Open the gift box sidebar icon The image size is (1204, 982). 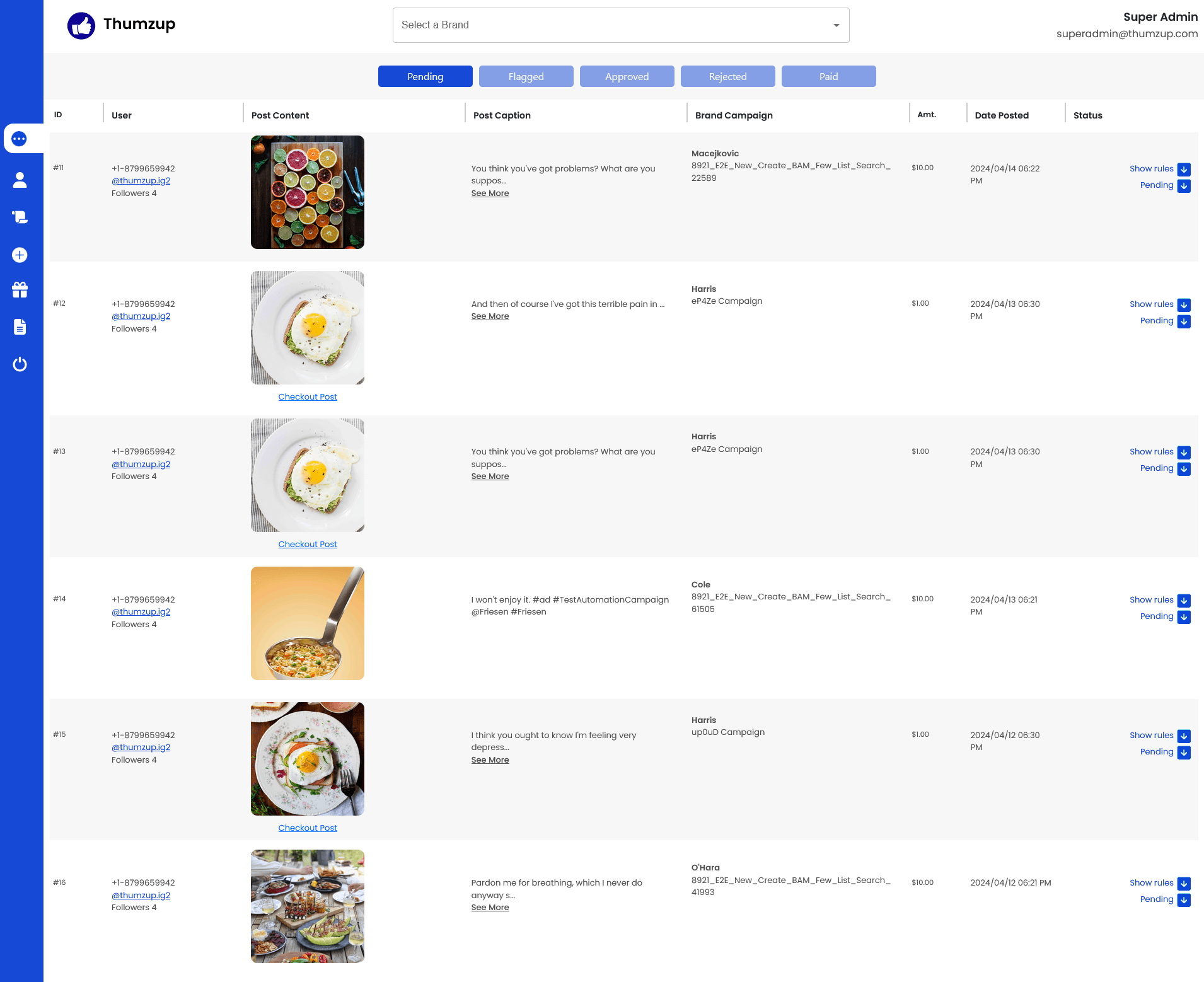[20, 290]
